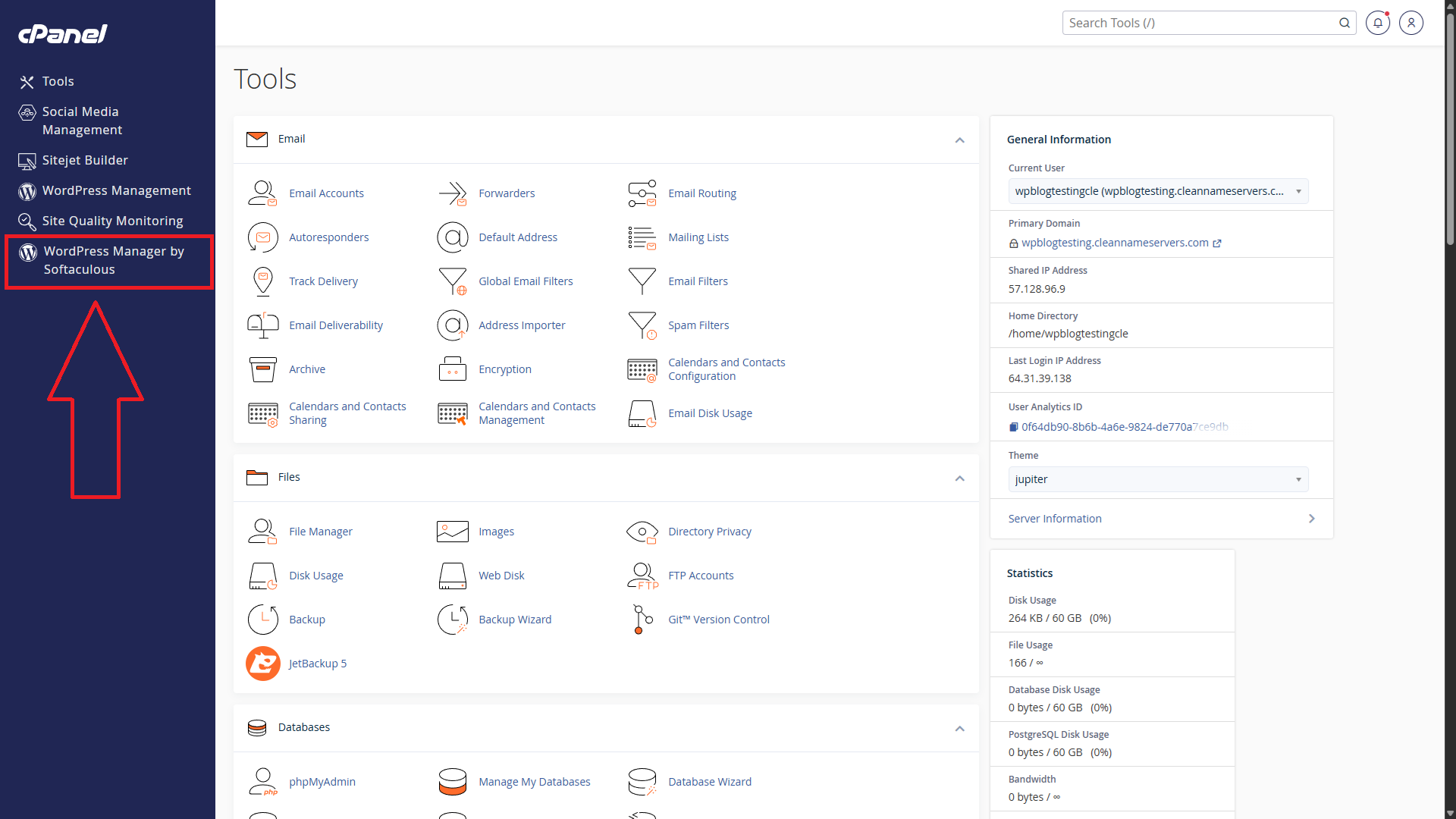
Task: Open the phpMyAdmin icon
Action: (x=262, y=782)
